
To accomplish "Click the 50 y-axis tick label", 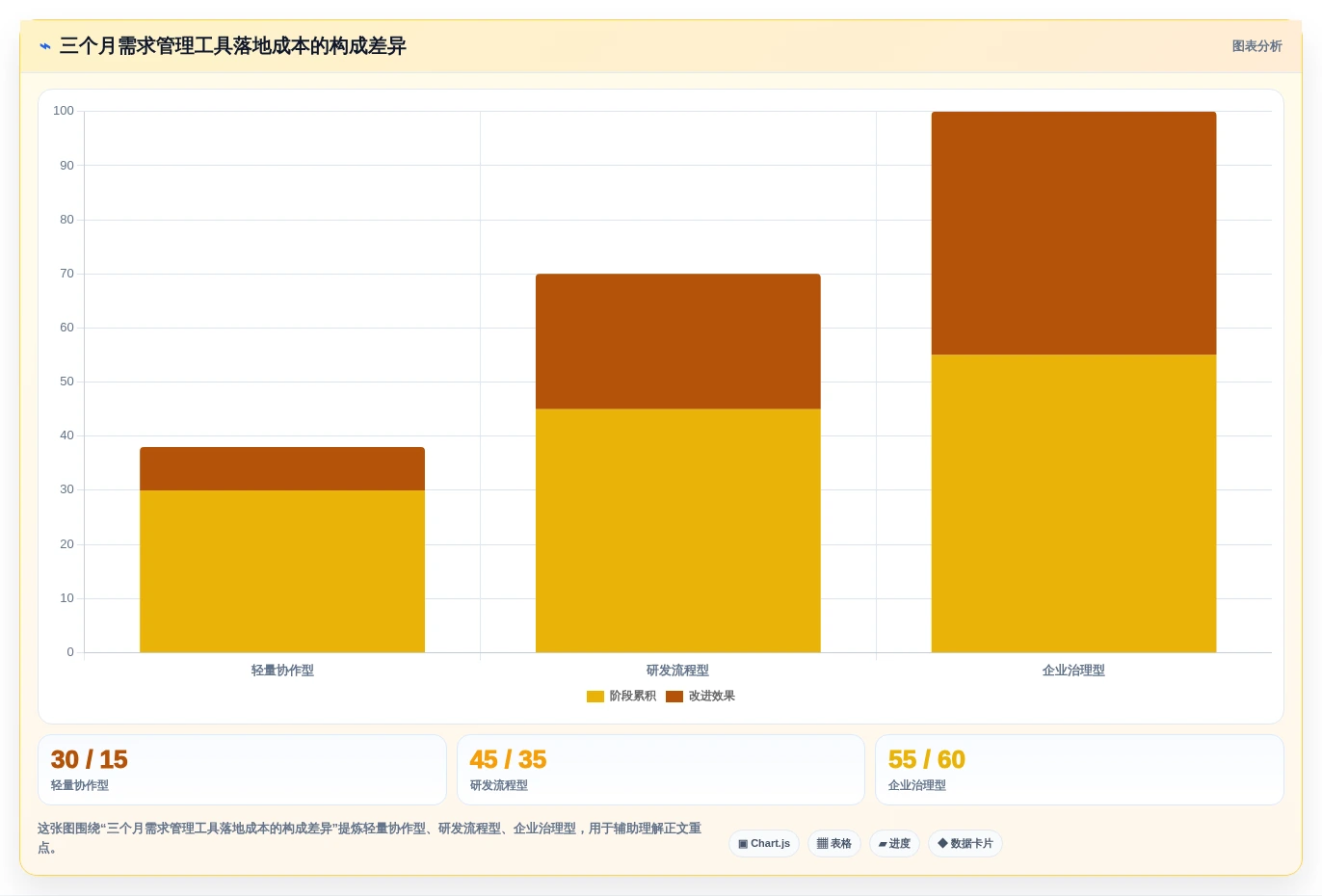I will (66, 382).
